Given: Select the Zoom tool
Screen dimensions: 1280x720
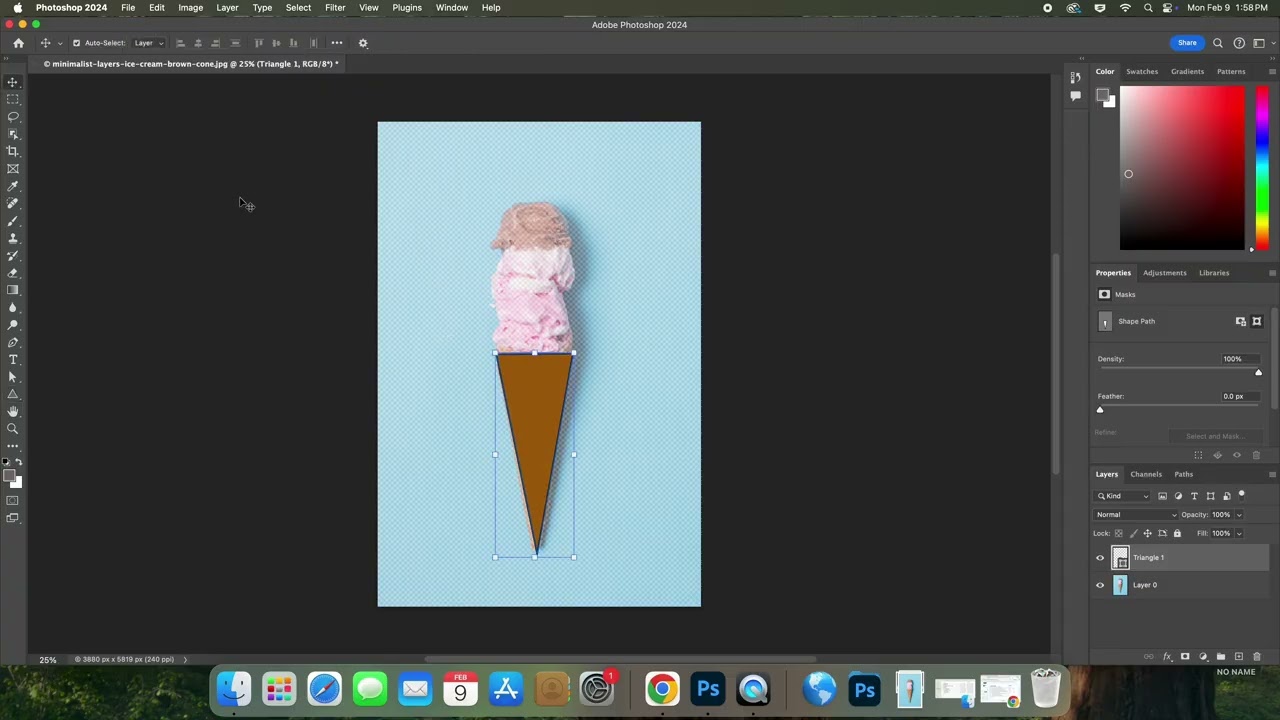Looking at the screenshot, I should (x=13, y=429).
